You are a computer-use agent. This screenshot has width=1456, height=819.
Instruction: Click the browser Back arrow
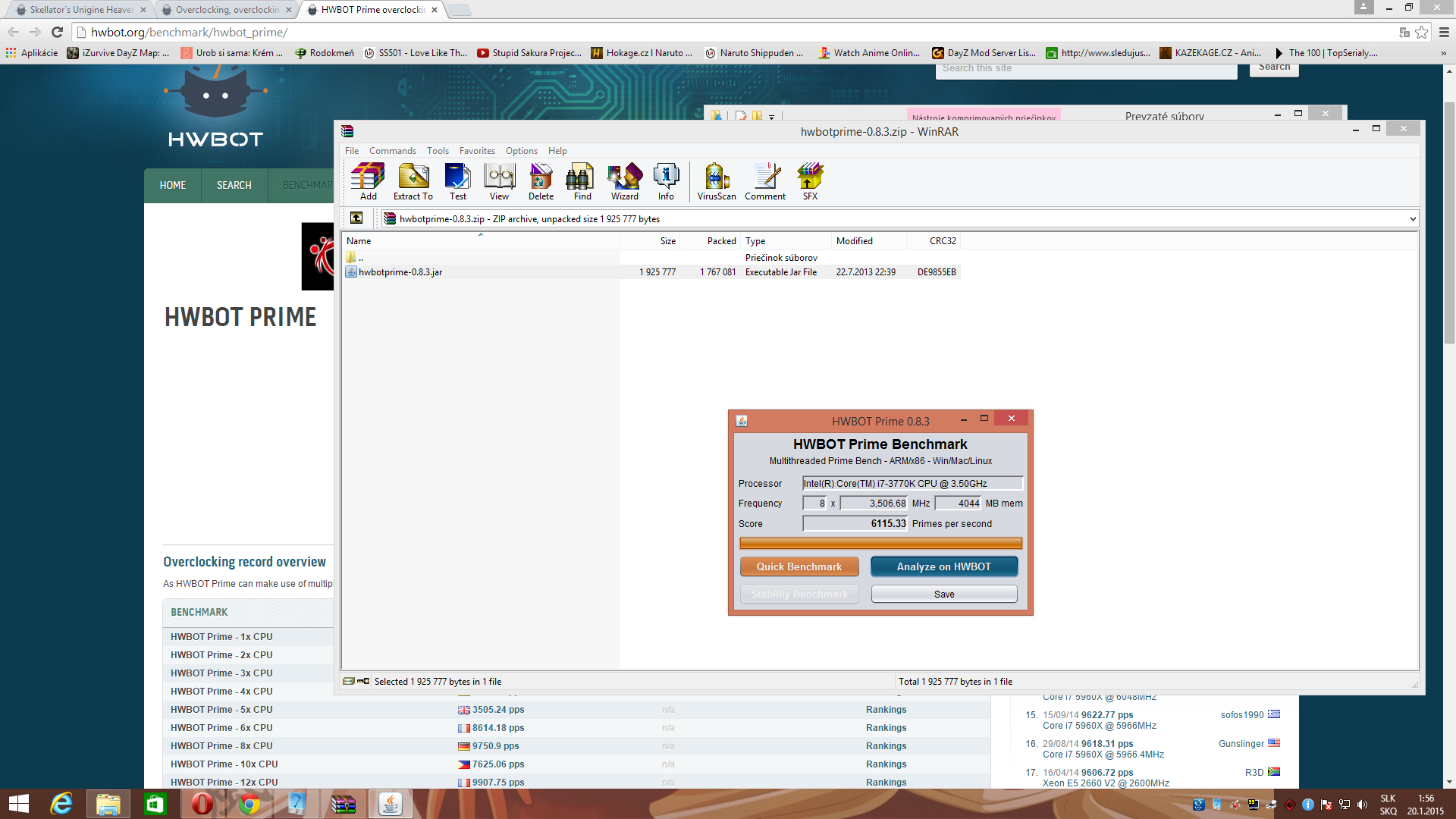pyautogui.click(x=13, y=32)
